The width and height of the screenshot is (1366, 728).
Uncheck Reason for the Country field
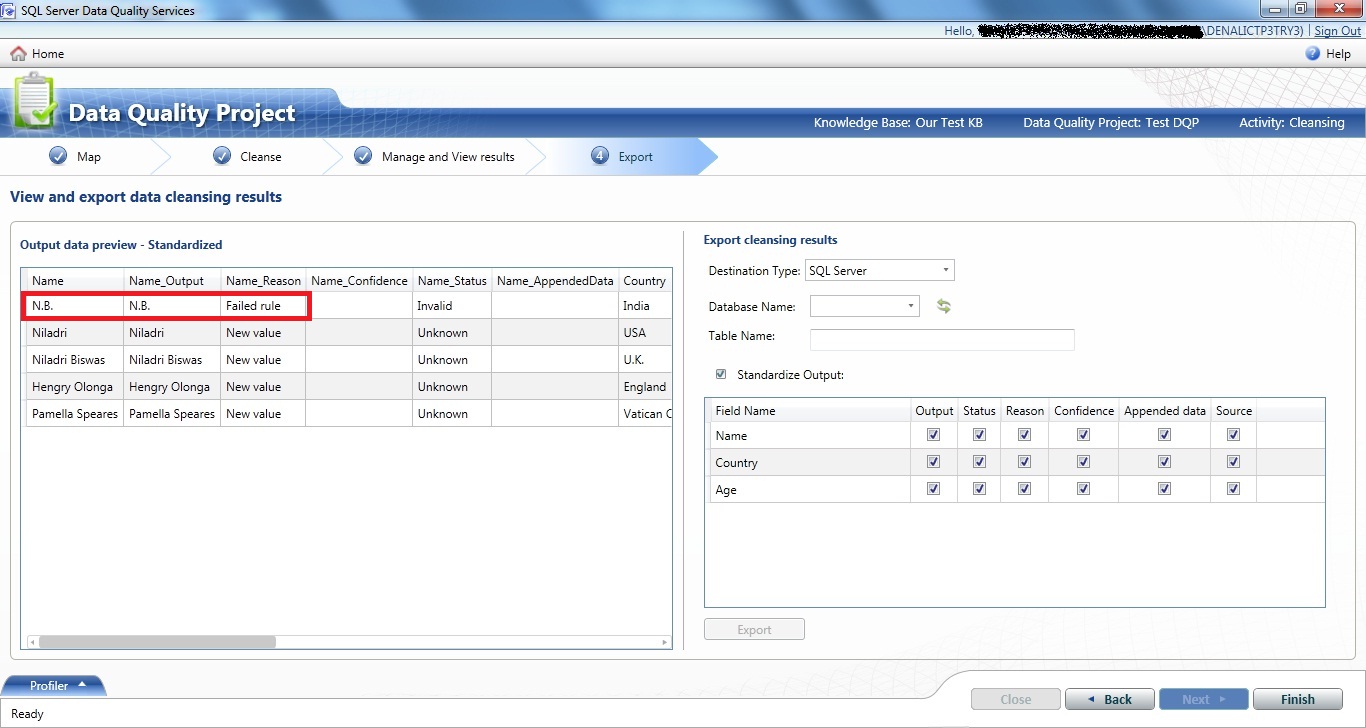click(x=1024, y=462)
